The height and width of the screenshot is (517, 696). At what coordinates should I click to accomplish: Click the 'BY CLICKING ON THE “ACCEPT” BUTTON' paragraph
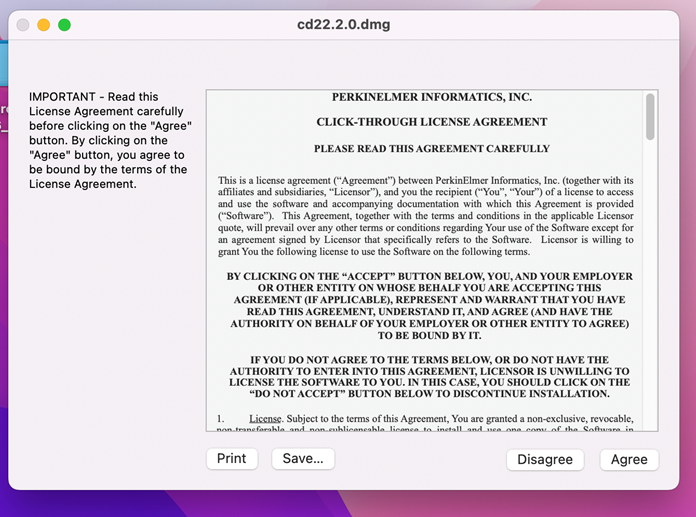[x=430, y=306]
